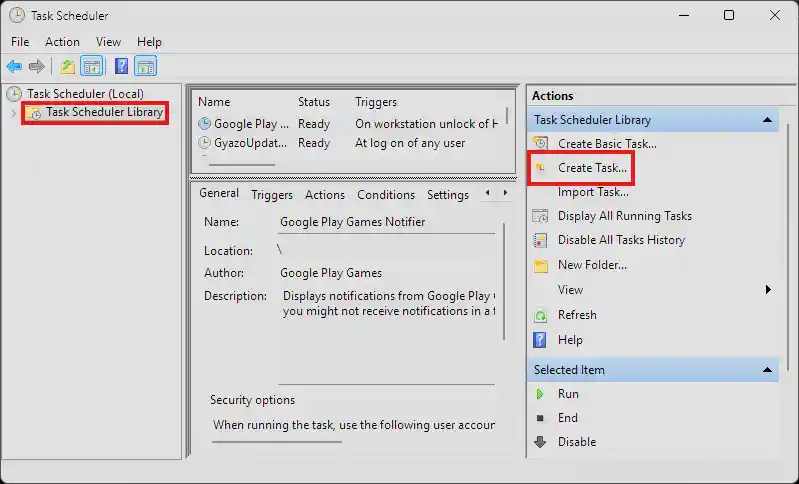
Task: Click the GyazoUpdat... task clock icon
Action: tap(204, 143)
